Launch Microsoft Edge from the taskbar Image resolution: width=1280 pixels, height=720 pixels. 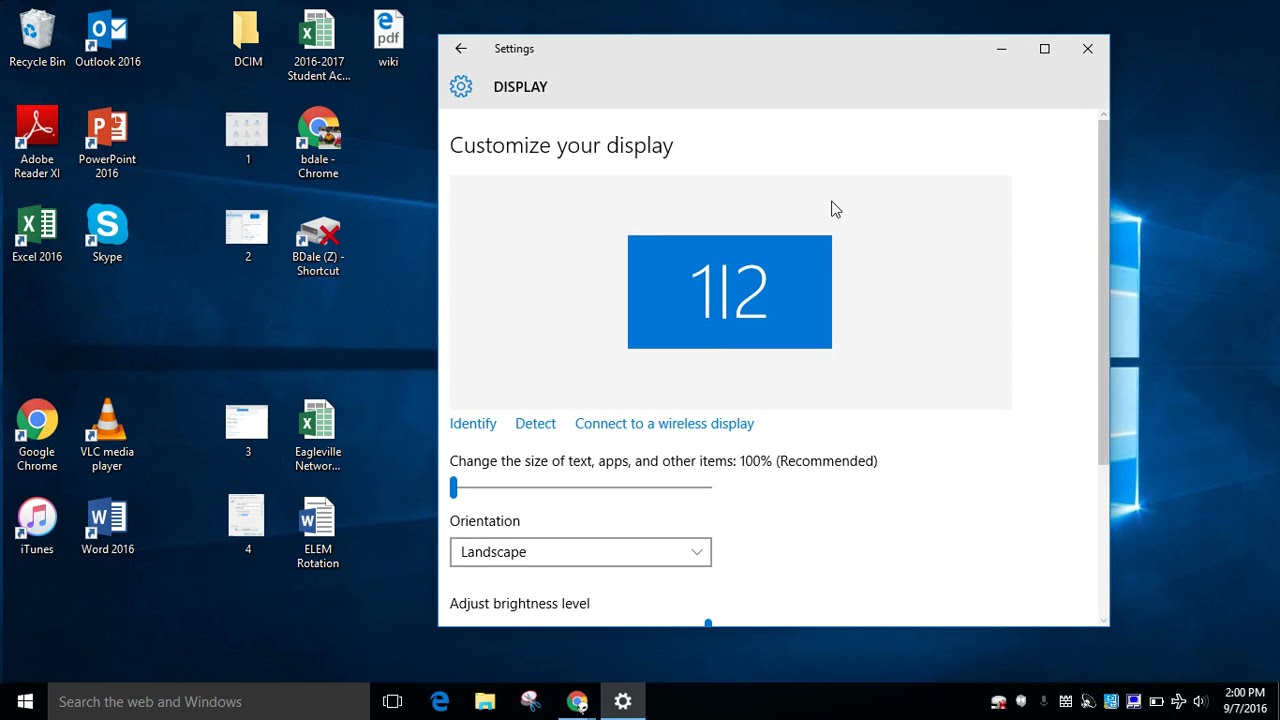point(440,701)
